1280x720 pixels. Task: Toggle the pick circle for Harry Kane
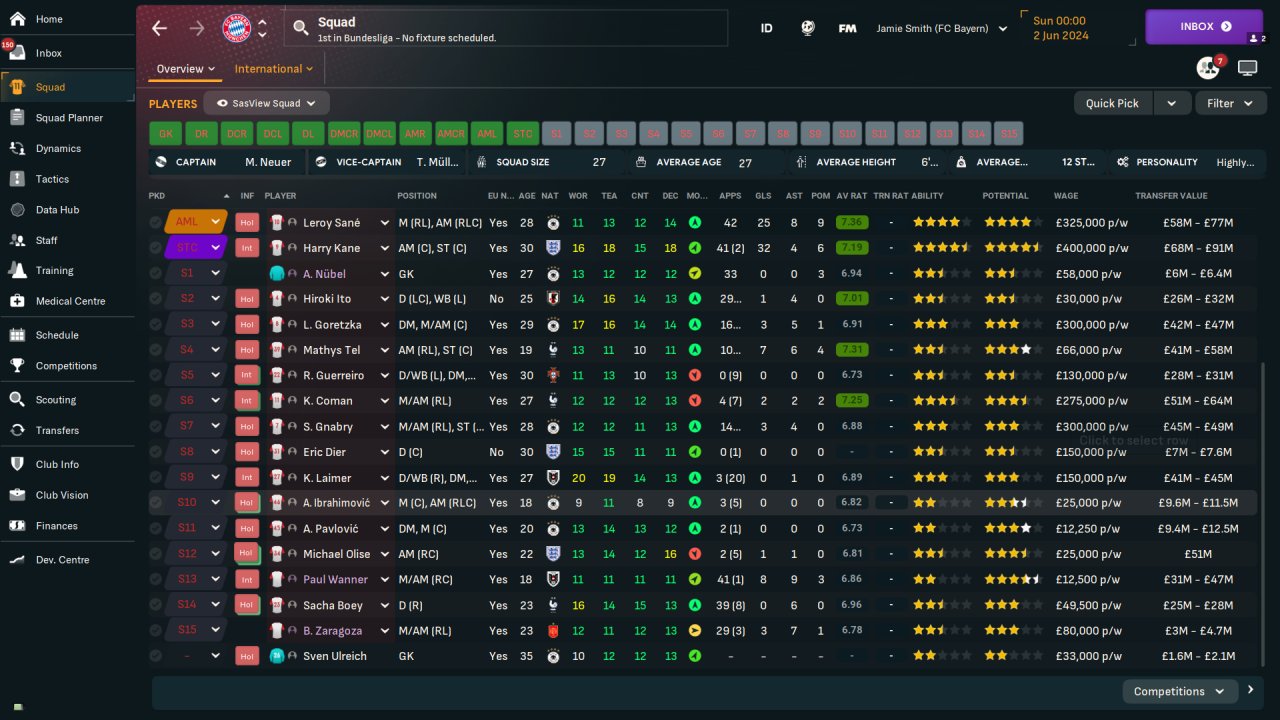(x=156, y=248)
